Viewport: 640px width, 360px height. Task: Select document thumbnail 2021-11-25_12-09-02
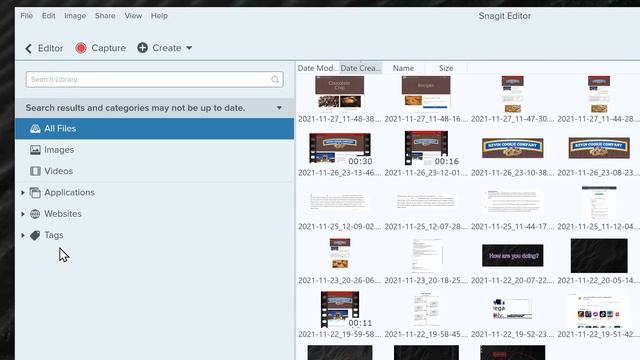(340, 202)
